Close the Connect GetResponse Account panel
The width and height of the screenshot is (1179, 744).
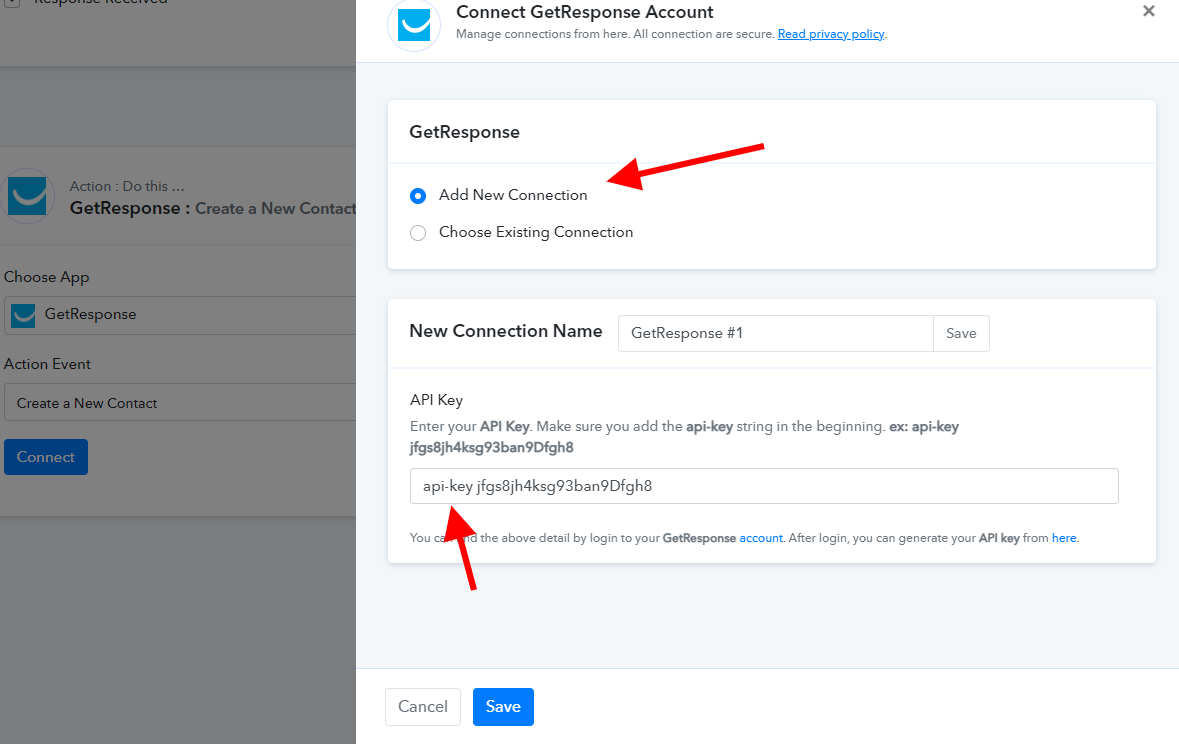click(1149, 11)
